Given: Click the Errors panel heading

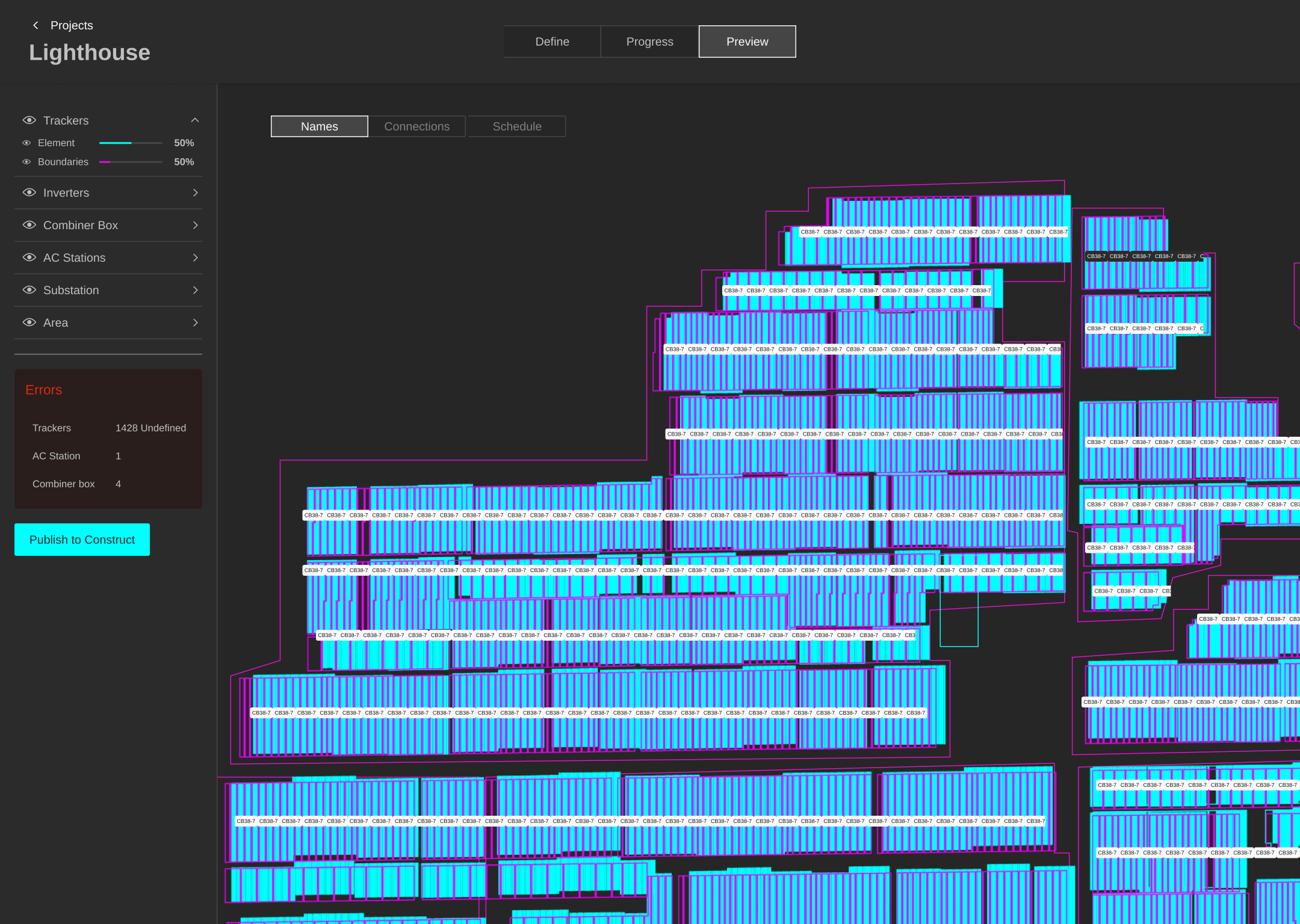Looking at the screenshot, I should 43,390.
